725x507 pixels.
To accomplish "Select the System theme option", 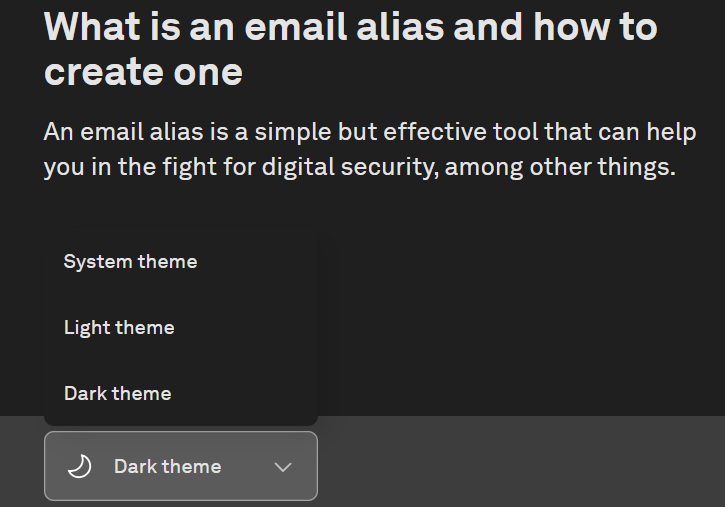I will (x=181, y=262).
